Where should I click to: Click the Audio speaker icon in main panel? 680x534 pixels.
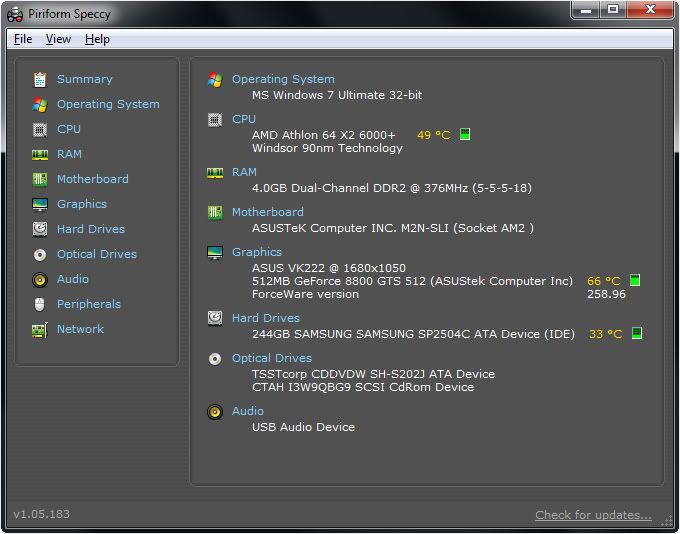click(215, 412)
